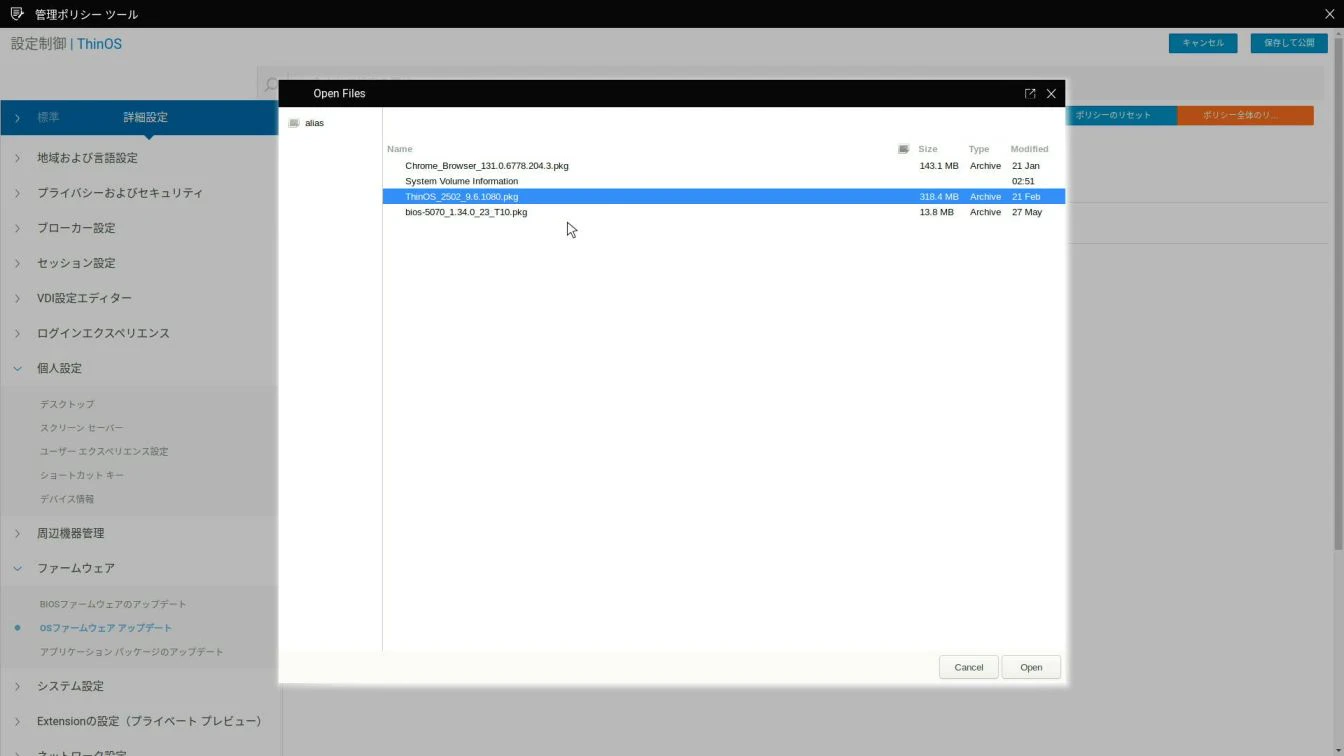Sort files by Size column
Image resolution: width=1344 pixels, height=756 pixels.
[928, 149]
